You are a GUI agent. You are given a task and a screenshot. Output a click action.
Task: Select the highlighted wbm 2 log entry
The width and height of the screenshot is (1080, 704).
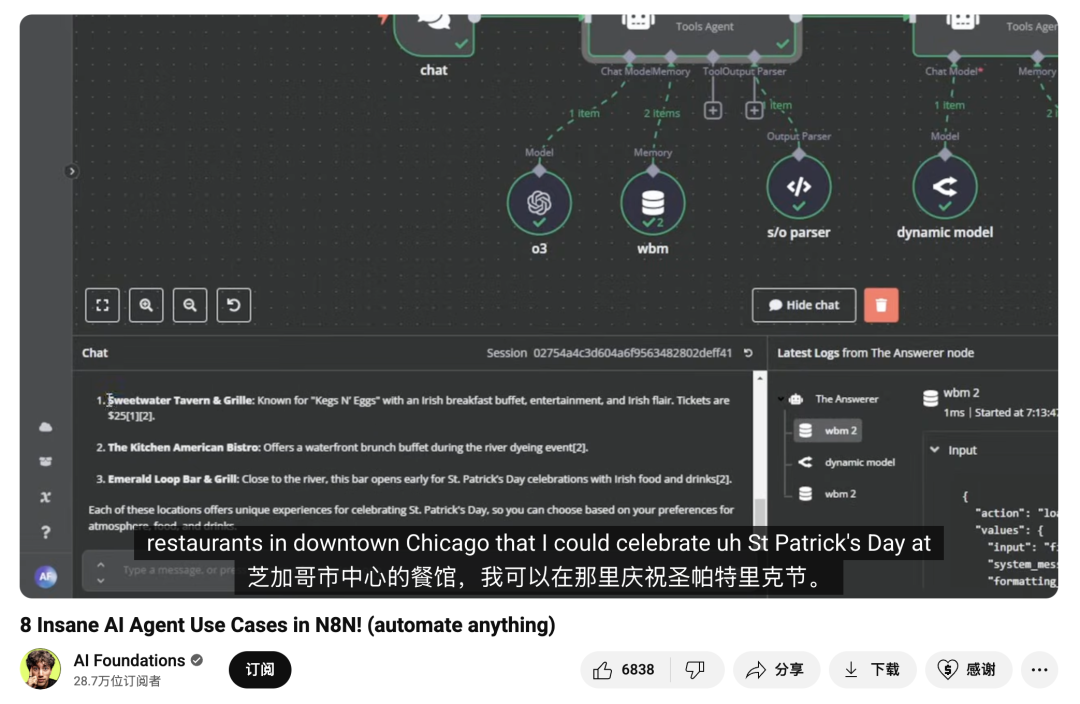point(827,431)
